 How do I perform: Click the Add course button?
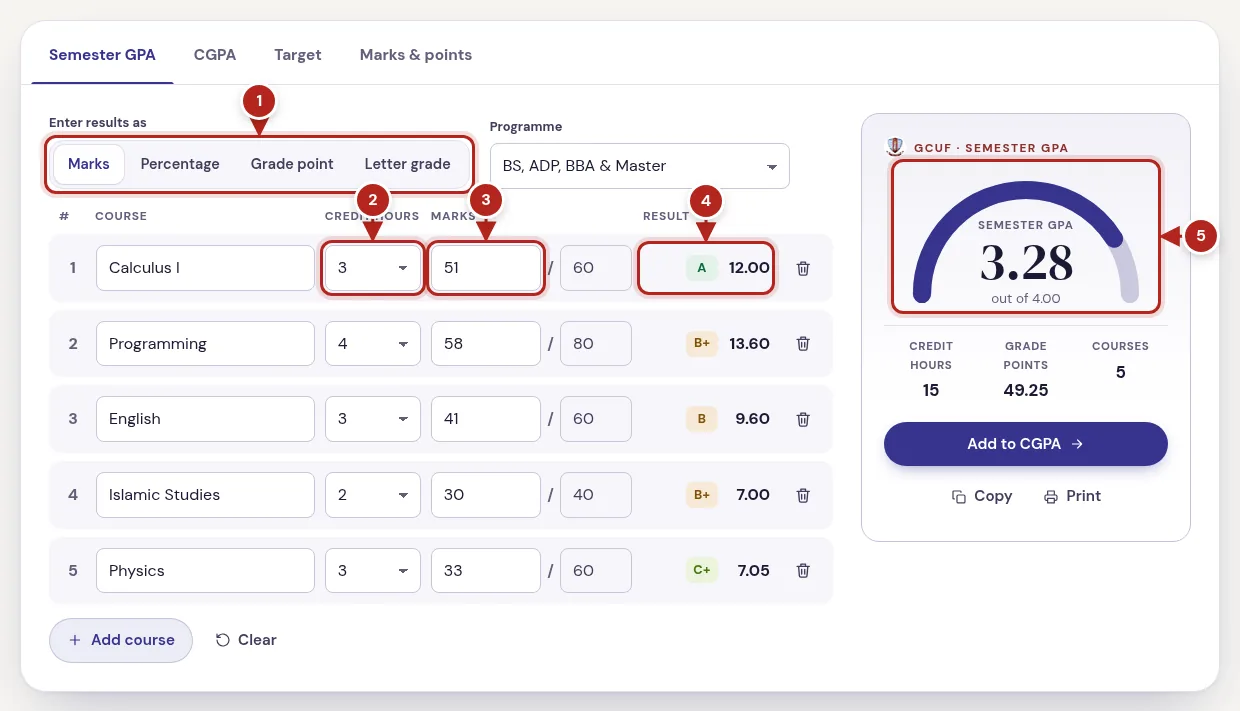[120, 640]
